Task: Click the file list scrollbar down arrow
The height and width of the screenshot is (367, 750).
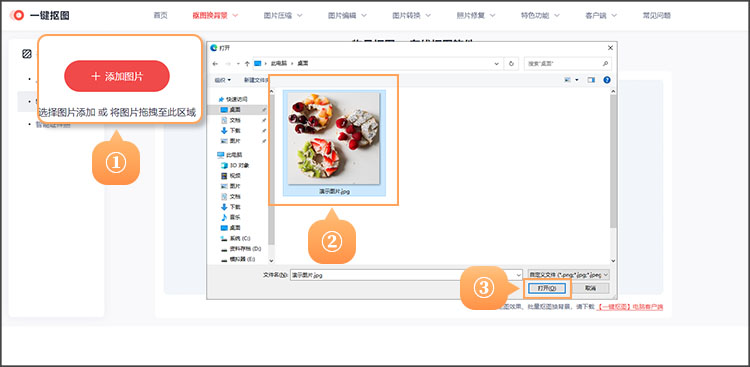Action: click(613, 261)
